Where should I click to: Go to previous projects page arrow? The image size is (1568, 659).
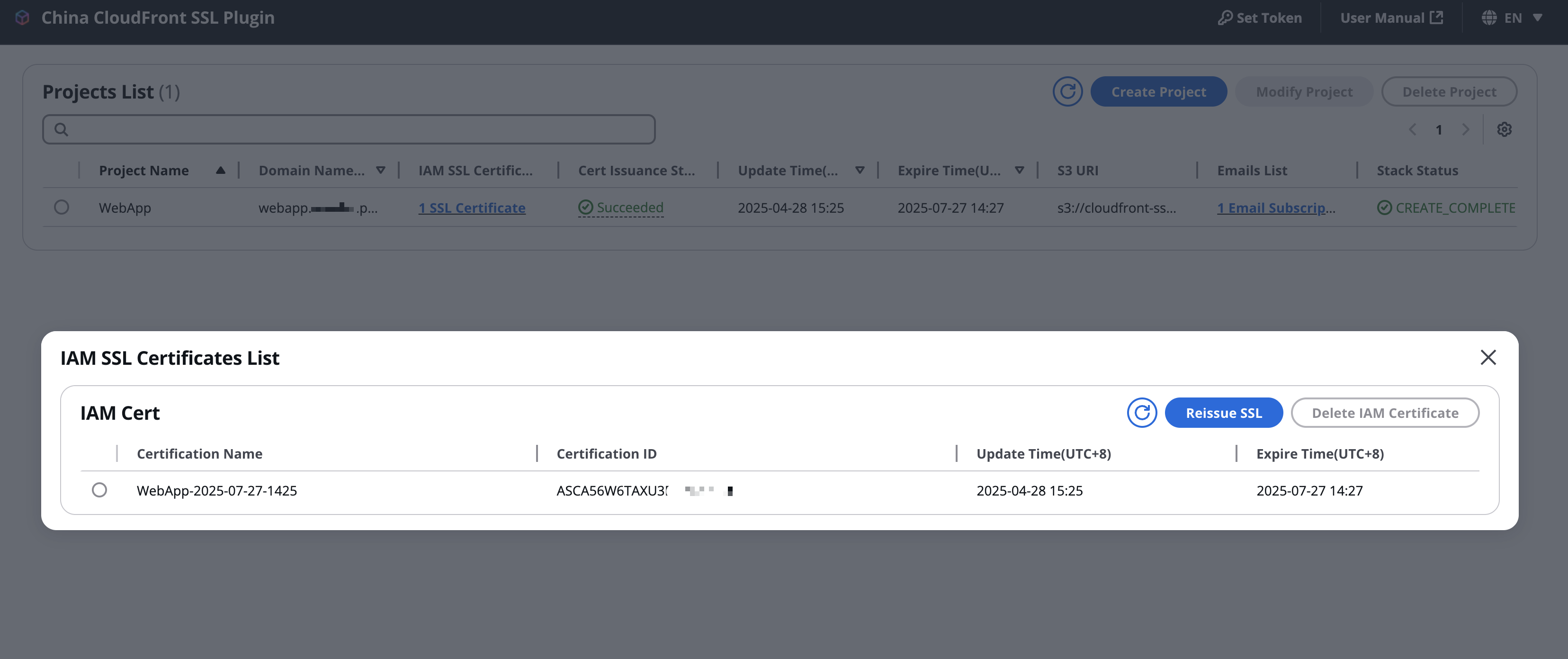click(x=1412, y=129)
